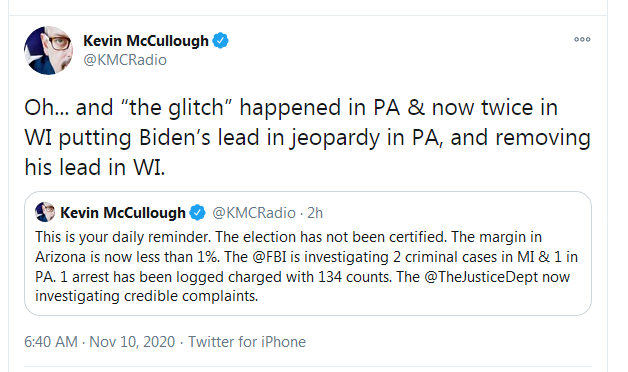Open Kevin McCullough's large profile avatar
628x372 pixels.
(48, 50)
